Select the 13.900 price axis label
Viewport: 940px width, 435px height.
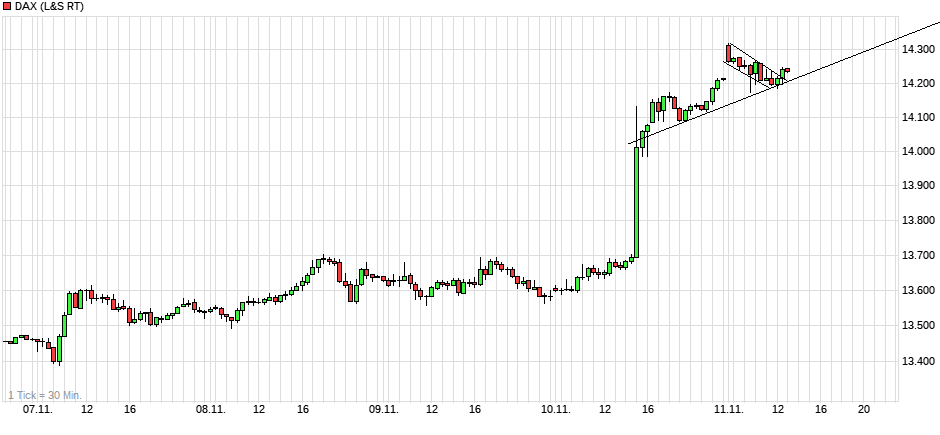coord(918,187)
